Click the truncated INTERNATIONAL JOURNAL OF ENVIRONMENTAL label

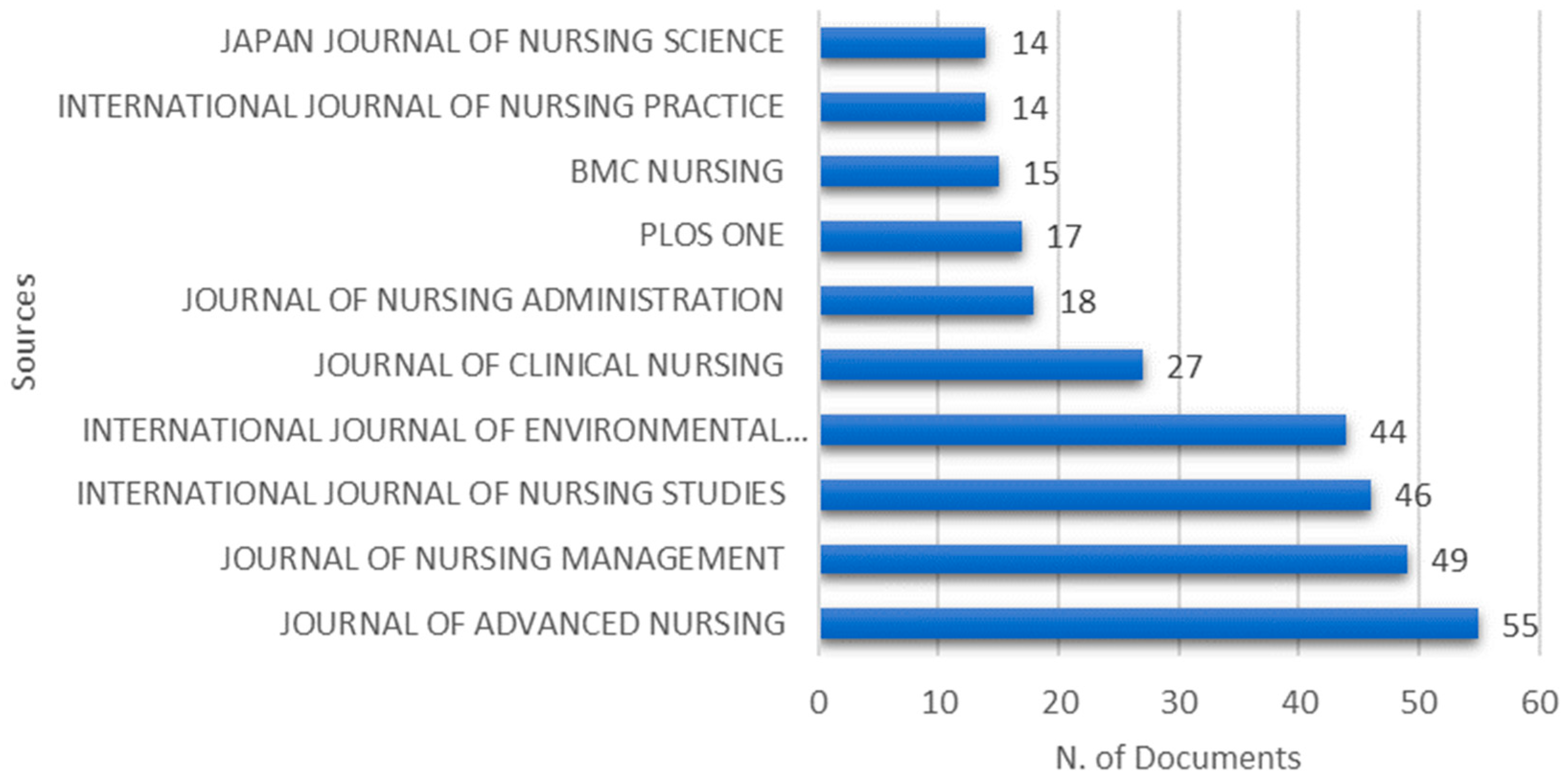(x=445, y=430)
